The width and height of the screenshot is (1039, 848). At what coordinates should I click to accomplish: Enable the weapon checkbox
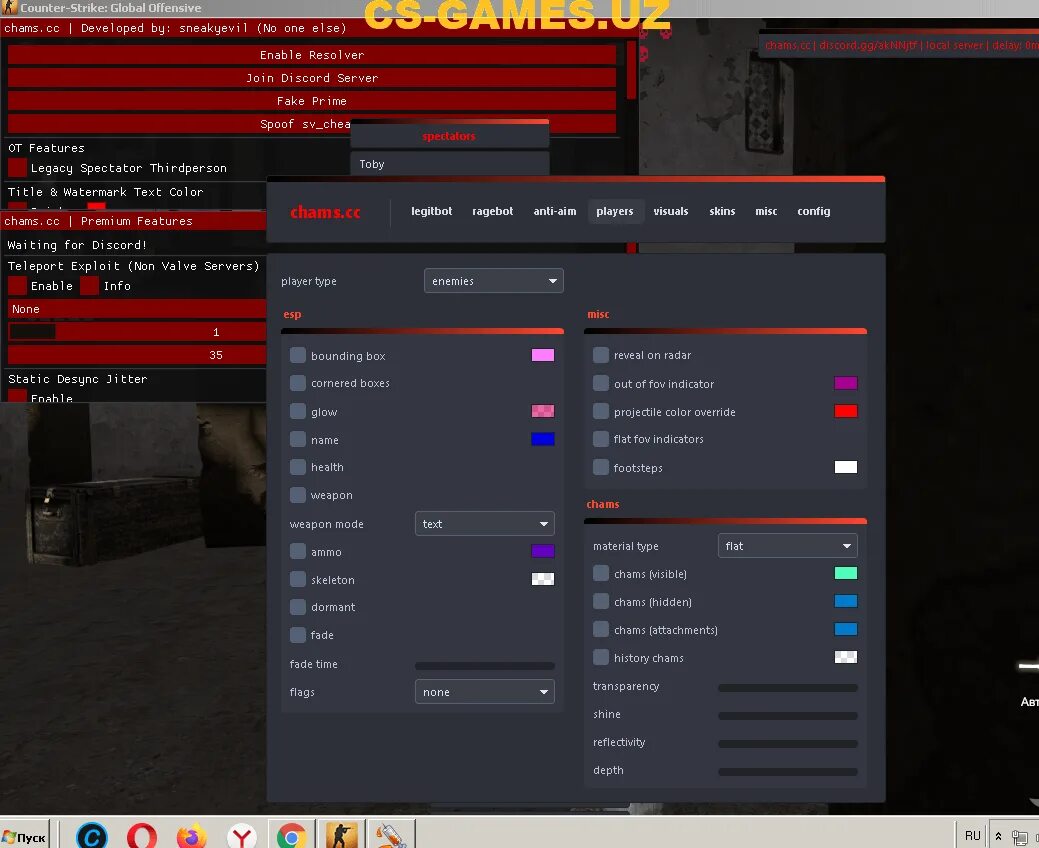click(298, 495)
